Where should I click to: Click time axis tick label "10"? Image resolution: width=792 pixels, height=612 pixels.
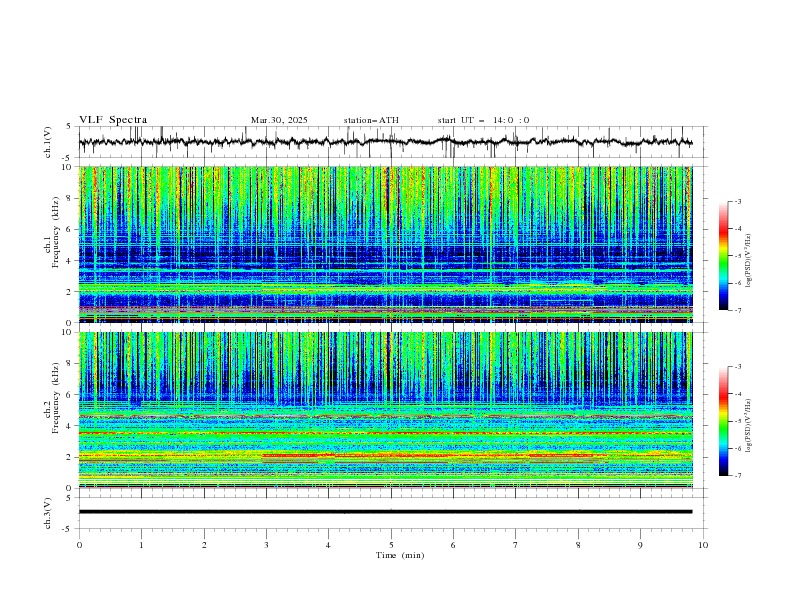(x=703, y=545)
